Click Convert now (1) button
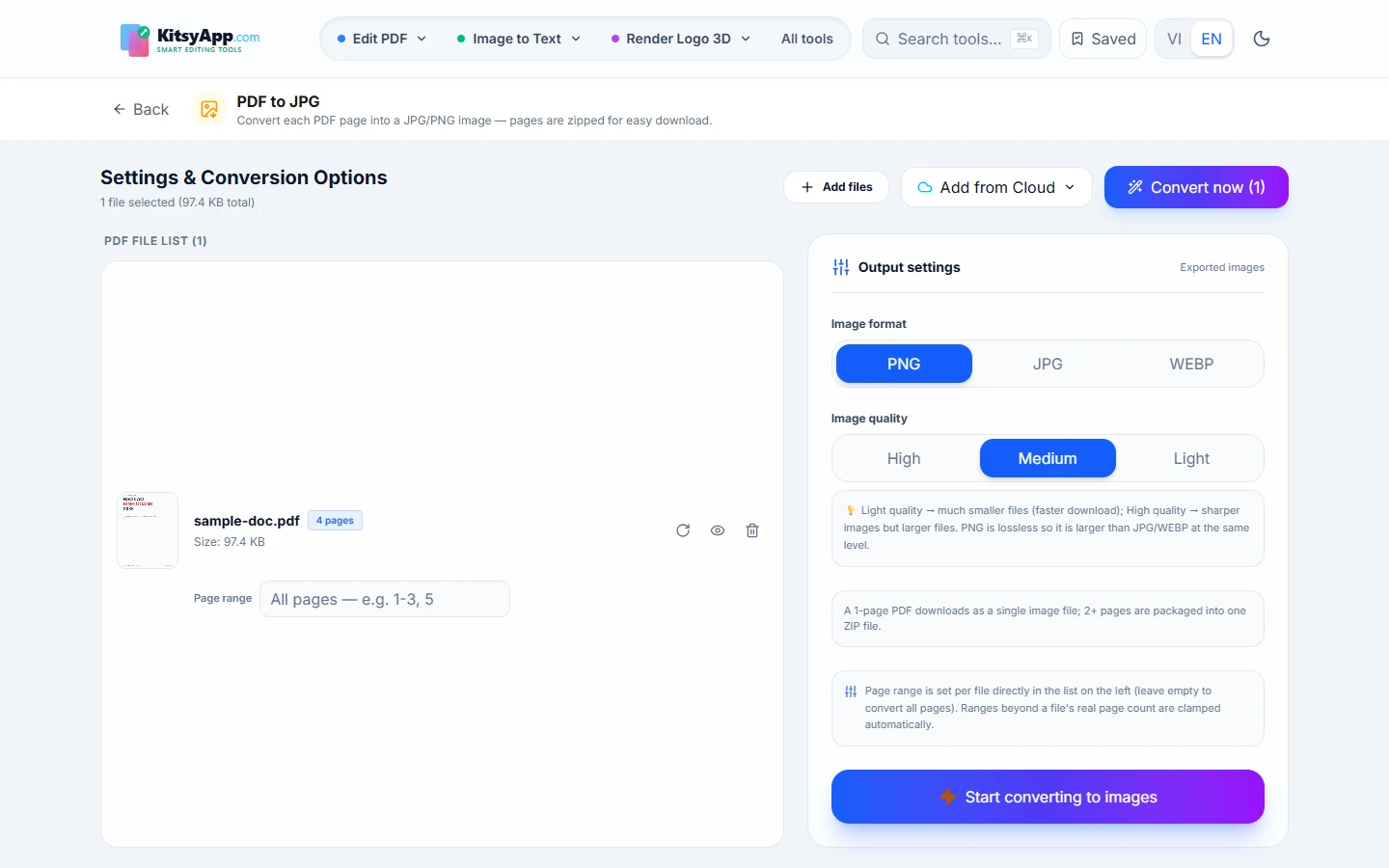The width and height of the screenshot is (1389, 868). click(x=1196, y=187)
